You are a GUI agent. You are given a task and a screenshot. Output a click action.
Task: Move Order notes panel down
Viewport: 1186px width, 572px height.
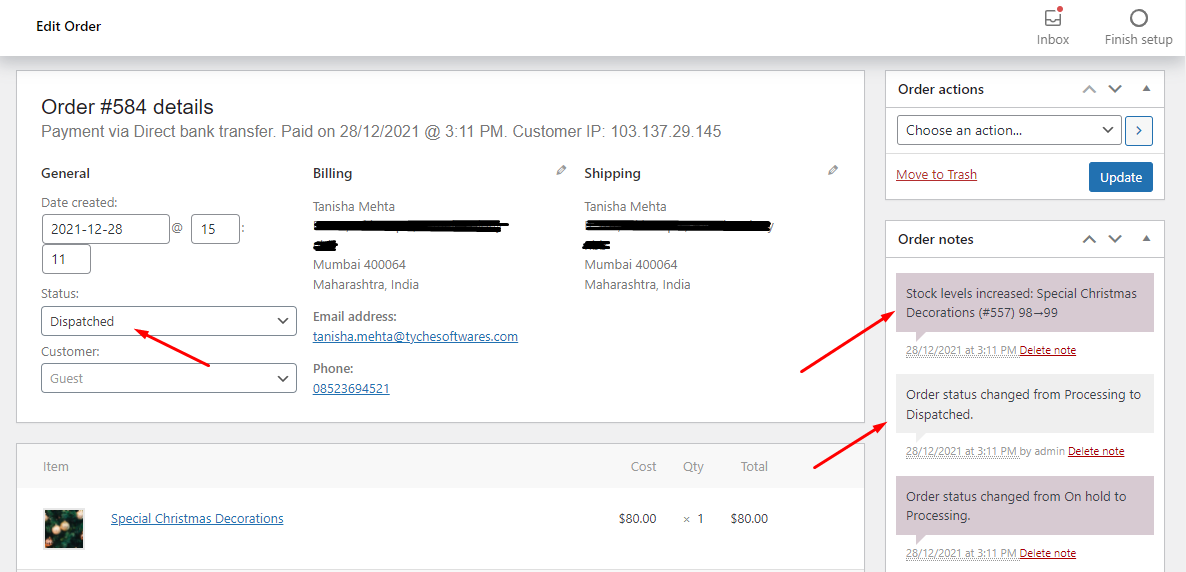tap(1115, 239)
